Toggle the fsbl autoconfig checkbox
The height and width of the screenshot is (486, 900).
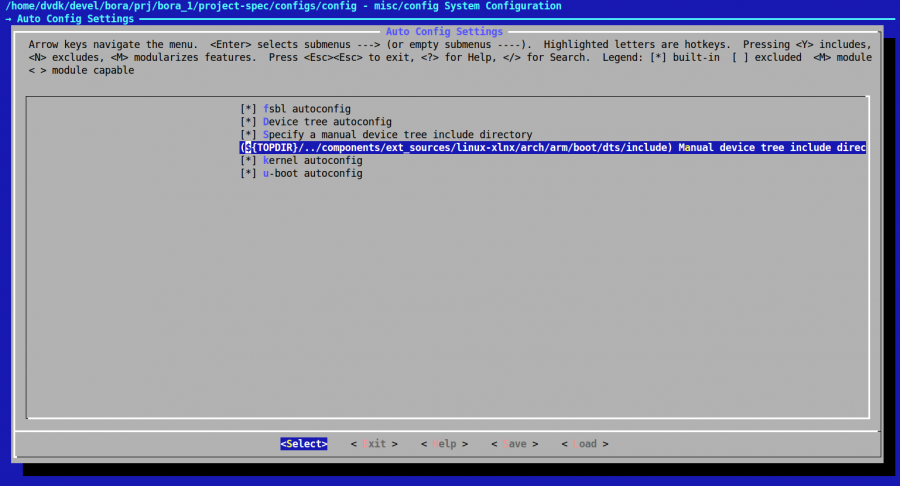click(248, 108)
